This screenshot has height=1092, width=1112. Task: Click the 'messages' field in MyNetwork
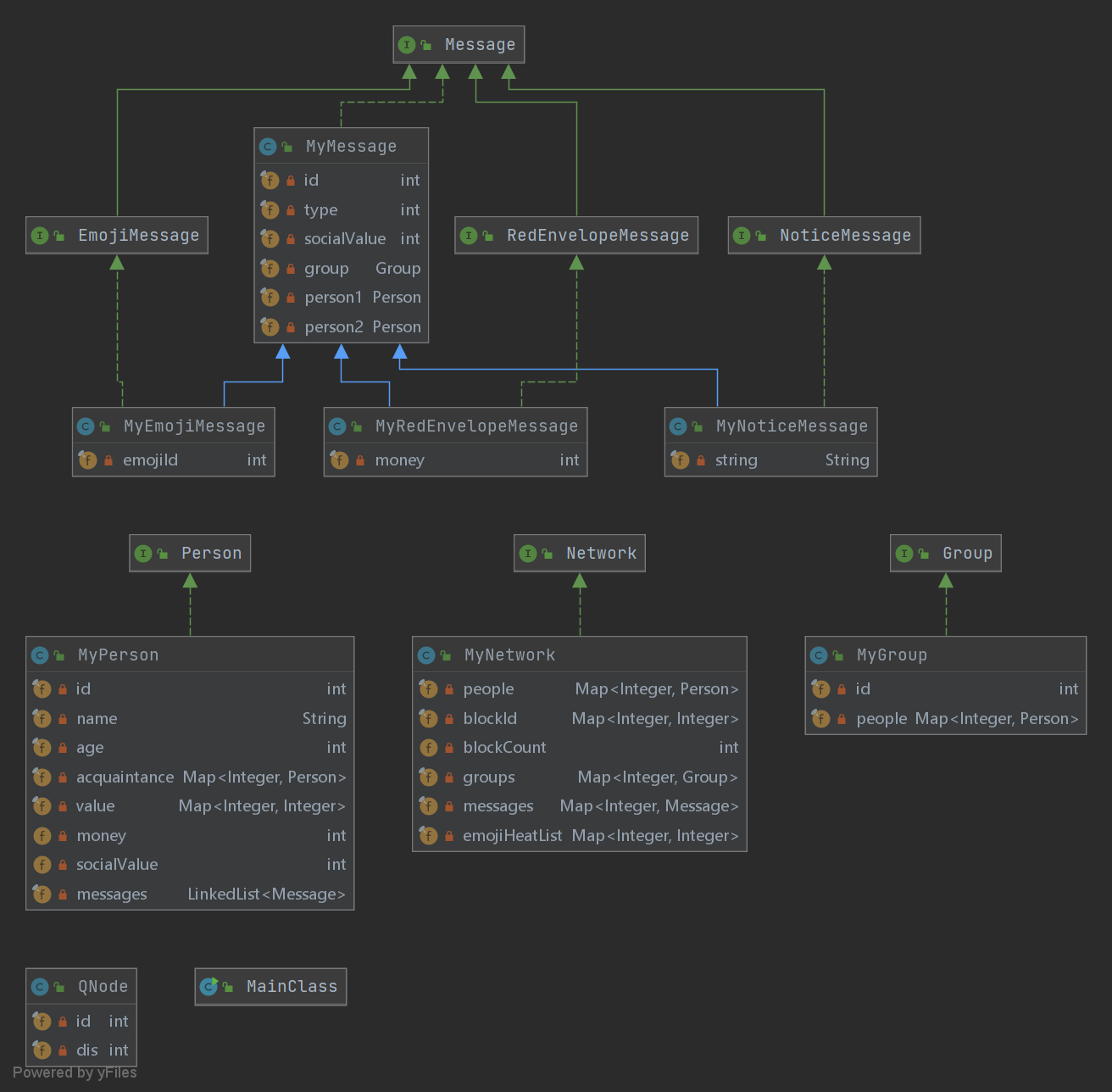pyautogui.click(x=499, y=806)
